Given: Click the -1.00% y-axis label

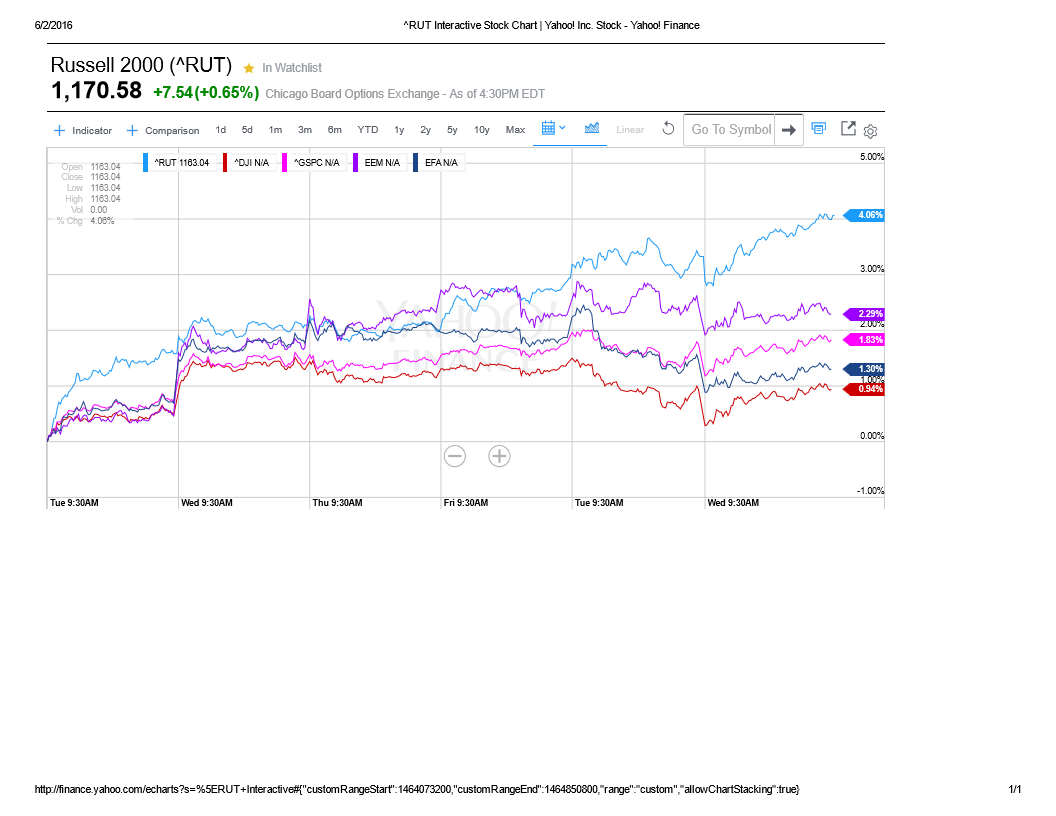Looking at the screenshot, I should [870, 491].
